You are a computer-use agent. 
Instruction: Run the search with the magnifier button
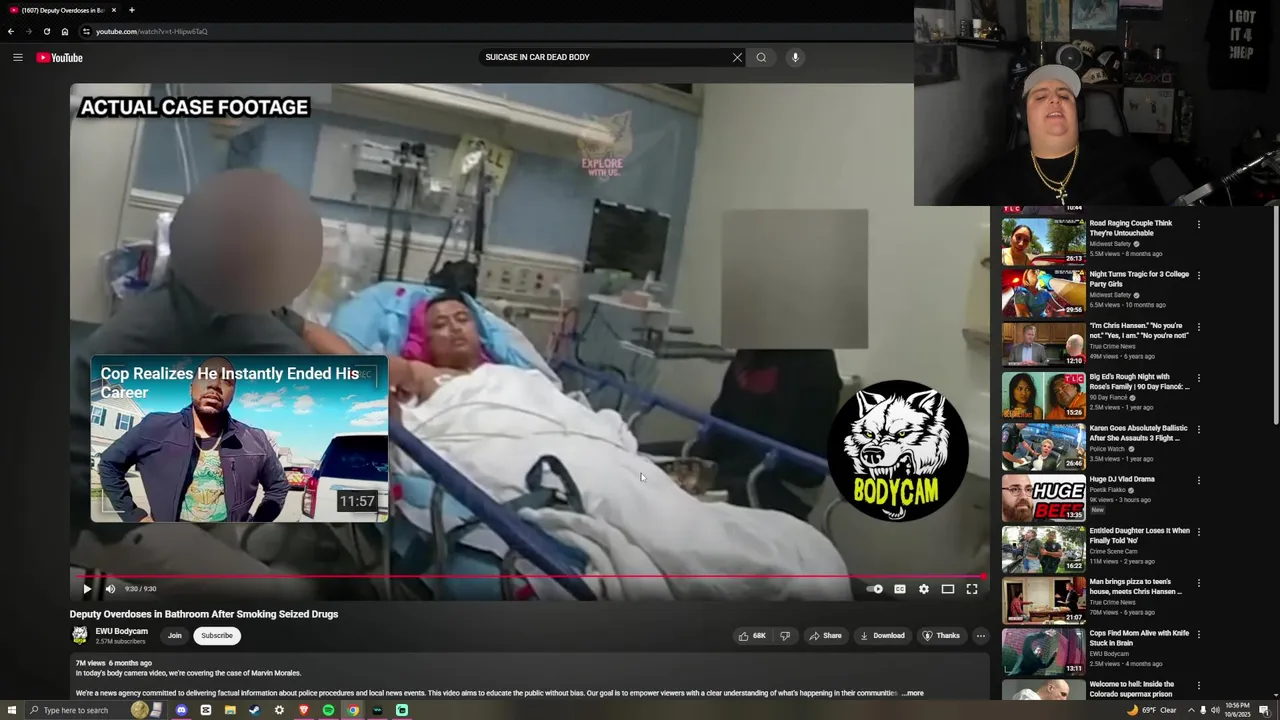coord(761,57)
